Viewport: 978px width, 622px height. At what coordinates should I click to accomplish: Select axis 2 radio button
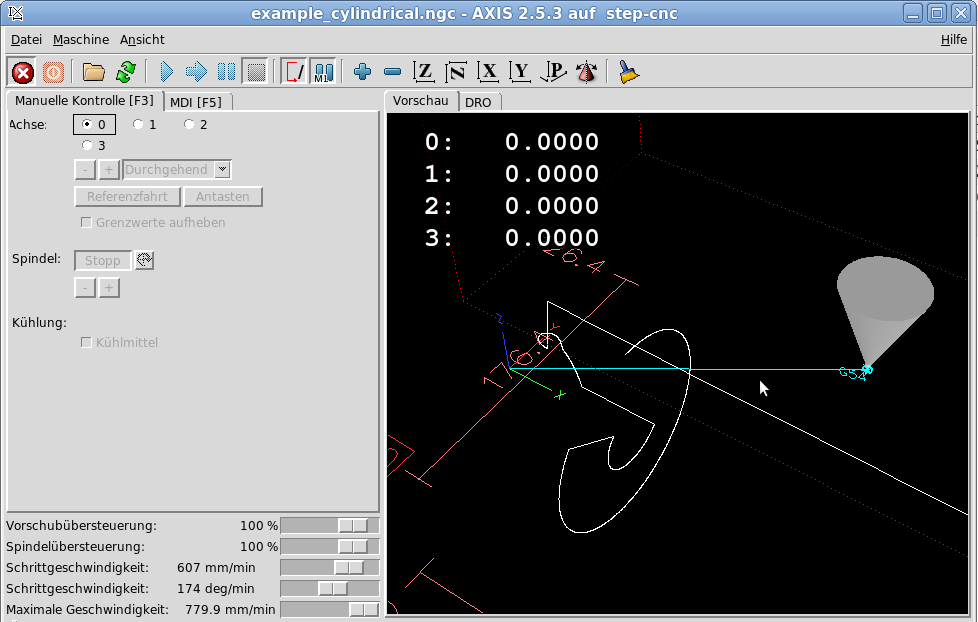click(189, 124)
